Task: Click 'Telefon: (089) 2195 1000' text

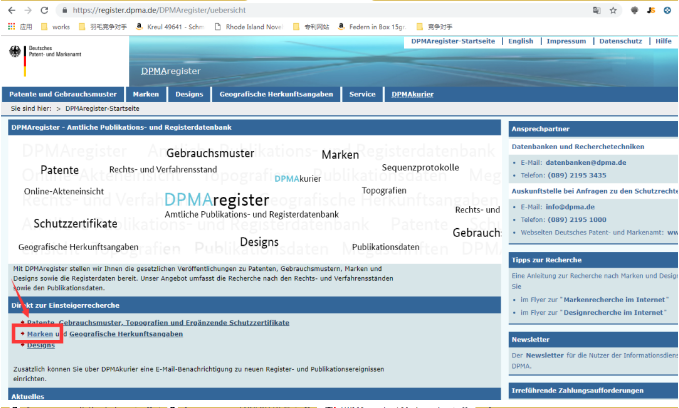Action: click(x=563, y=220)
